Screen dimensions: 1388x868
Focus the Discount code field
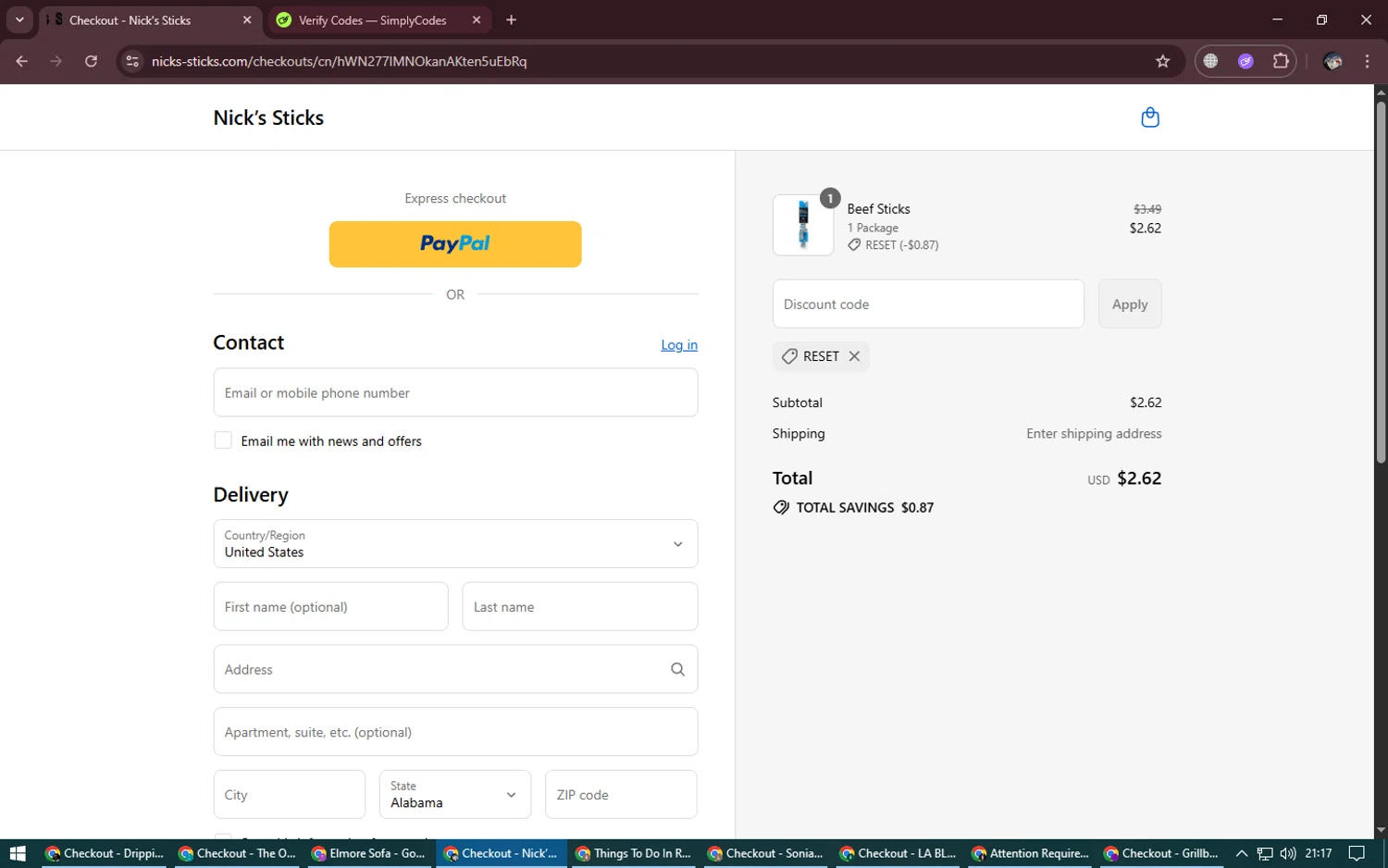[928, 304]
